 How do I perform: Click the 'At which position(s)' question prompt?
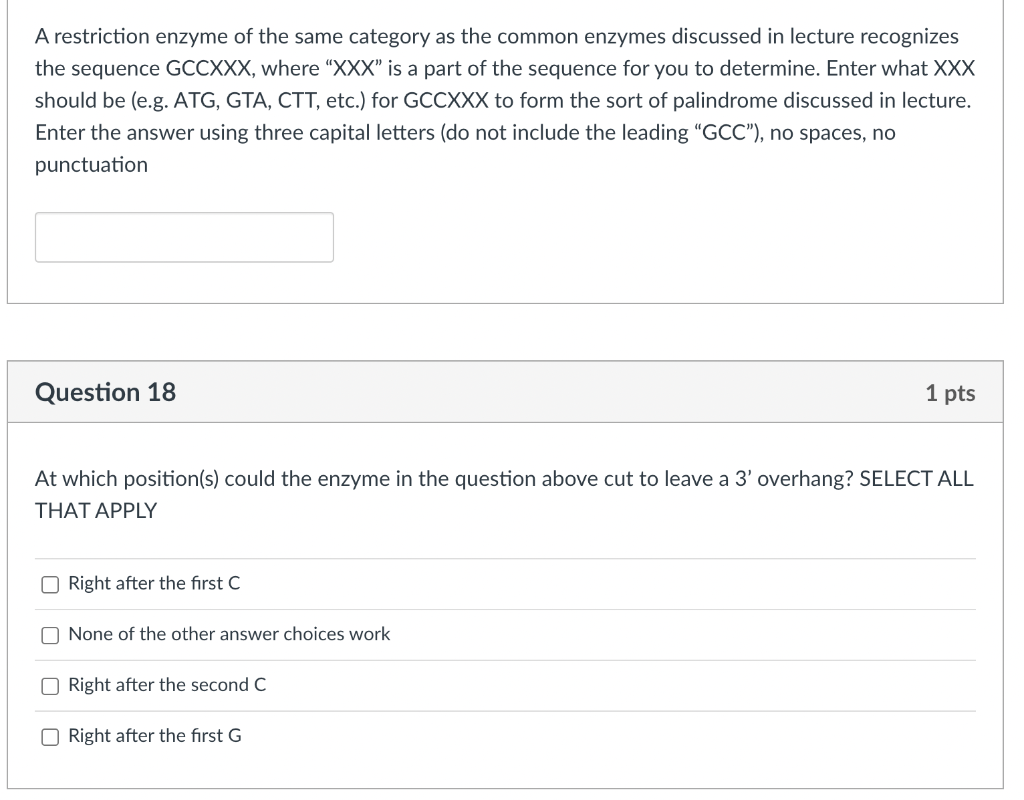point(504,479)
